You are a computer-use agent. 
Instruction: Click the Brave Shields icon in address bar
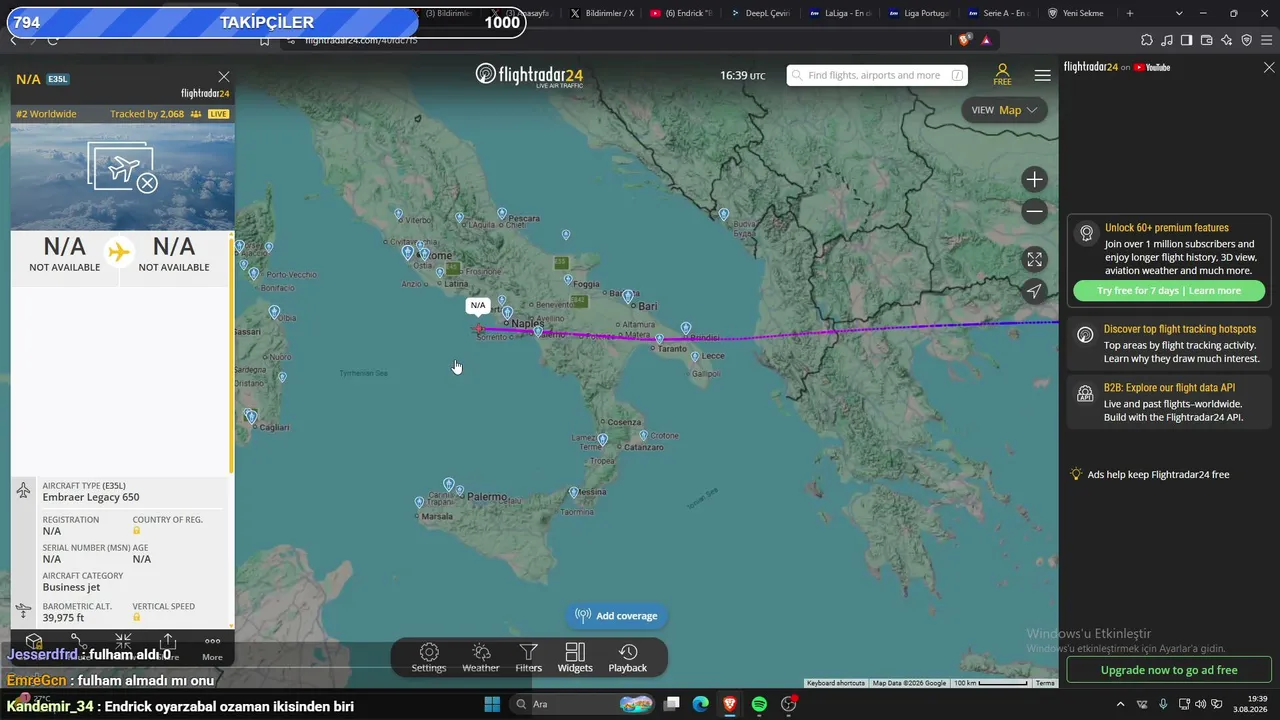pos(964,40)
